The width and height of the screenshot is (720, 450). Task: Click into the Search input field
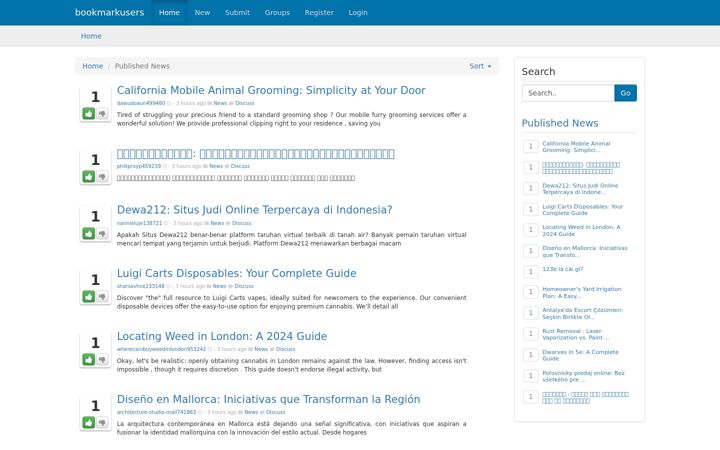pos(568,93)
